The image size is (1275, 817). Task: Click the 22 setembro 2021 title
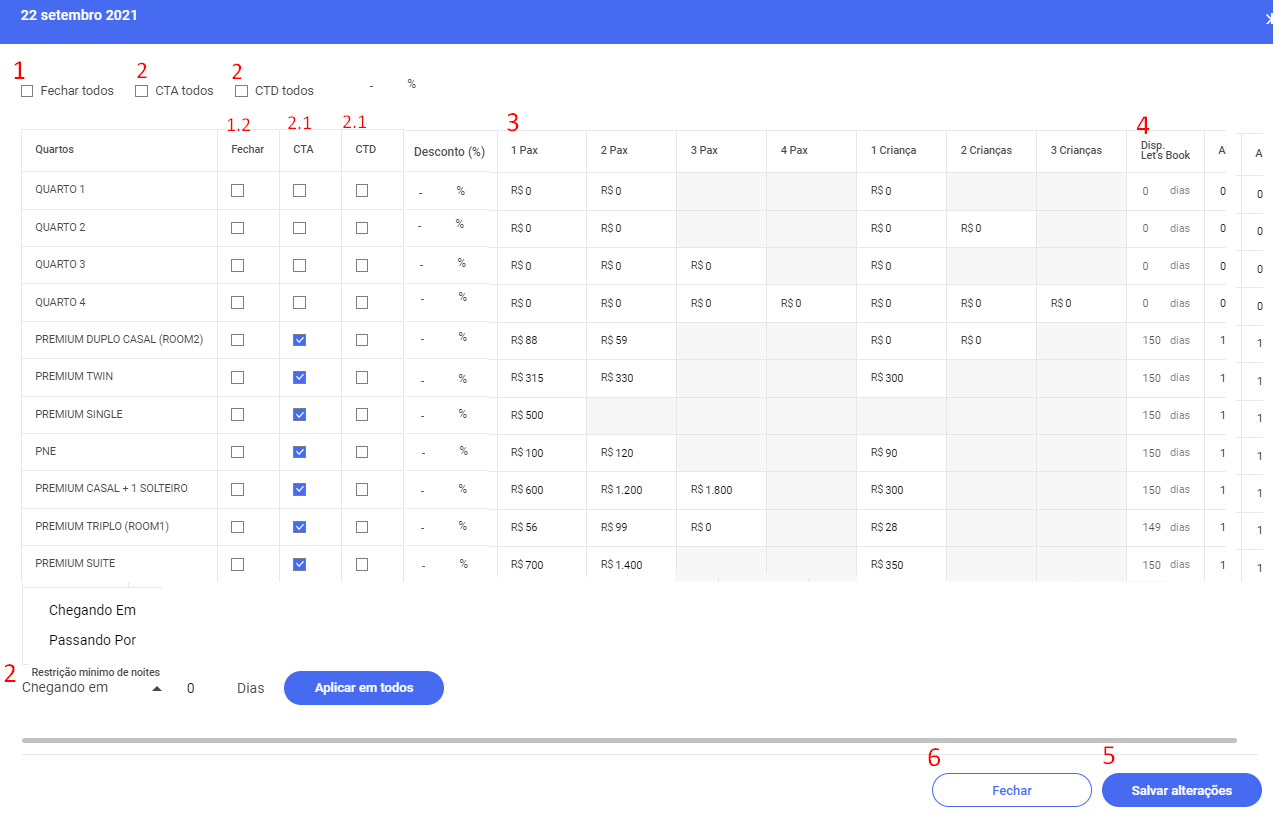(x=79, y=16)
